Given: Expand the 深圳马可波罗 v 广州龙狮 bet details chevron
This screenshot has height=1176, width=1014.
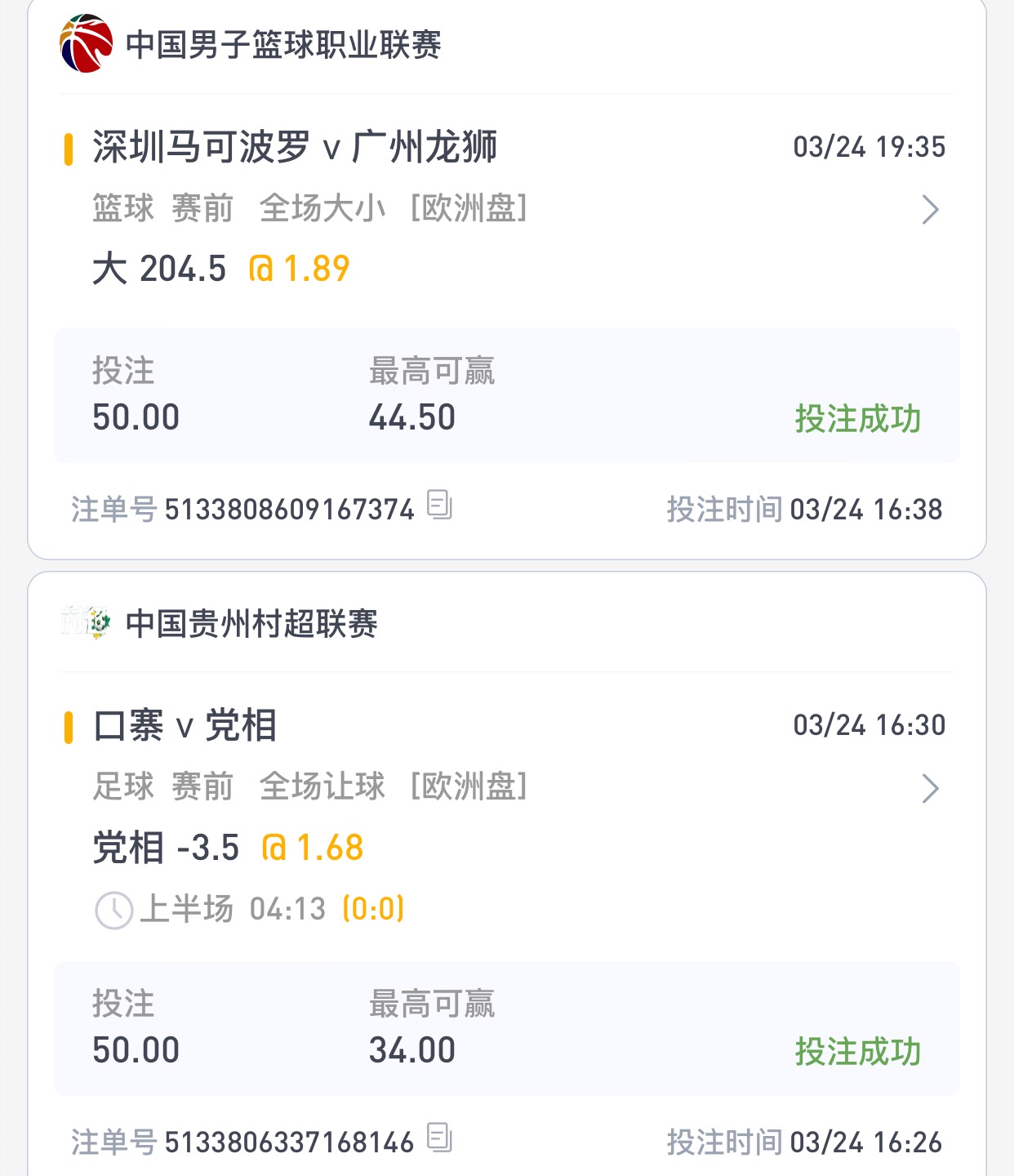Looking at the screenshot, I should pyautogui.click(x=930, y=210).
